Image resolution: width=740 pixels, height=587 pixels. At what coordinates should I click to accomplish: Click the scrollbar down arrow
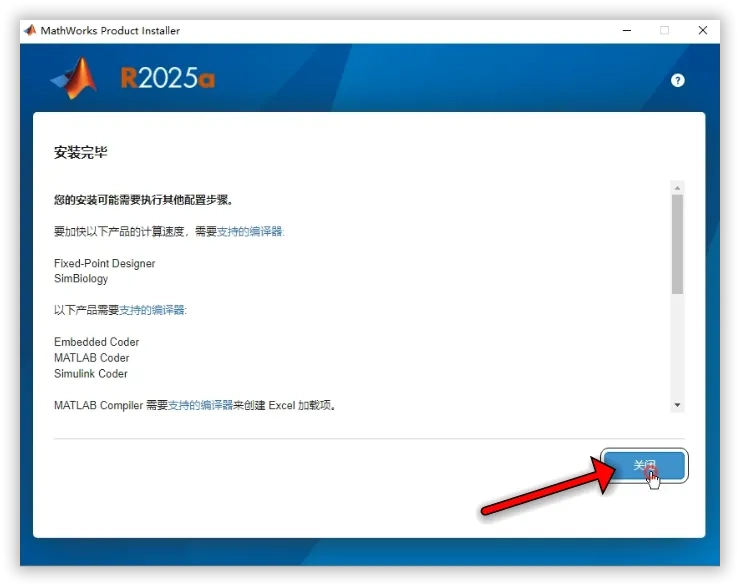(677, 405)
